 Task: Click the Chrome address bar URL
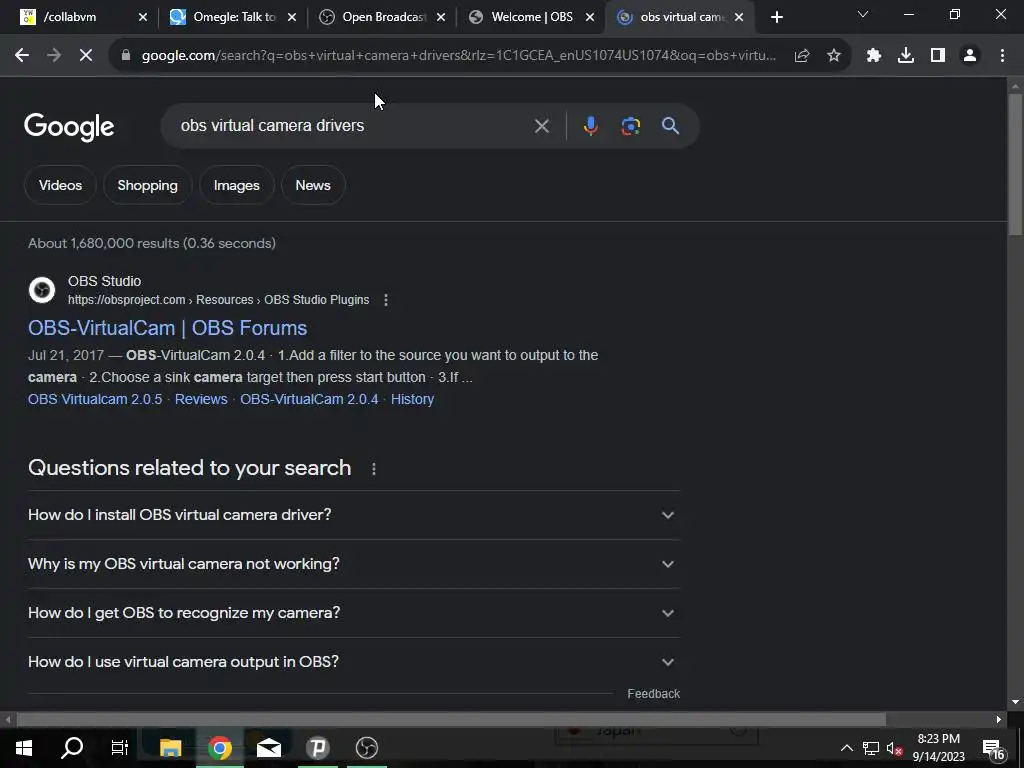click(x=458, y=56)
